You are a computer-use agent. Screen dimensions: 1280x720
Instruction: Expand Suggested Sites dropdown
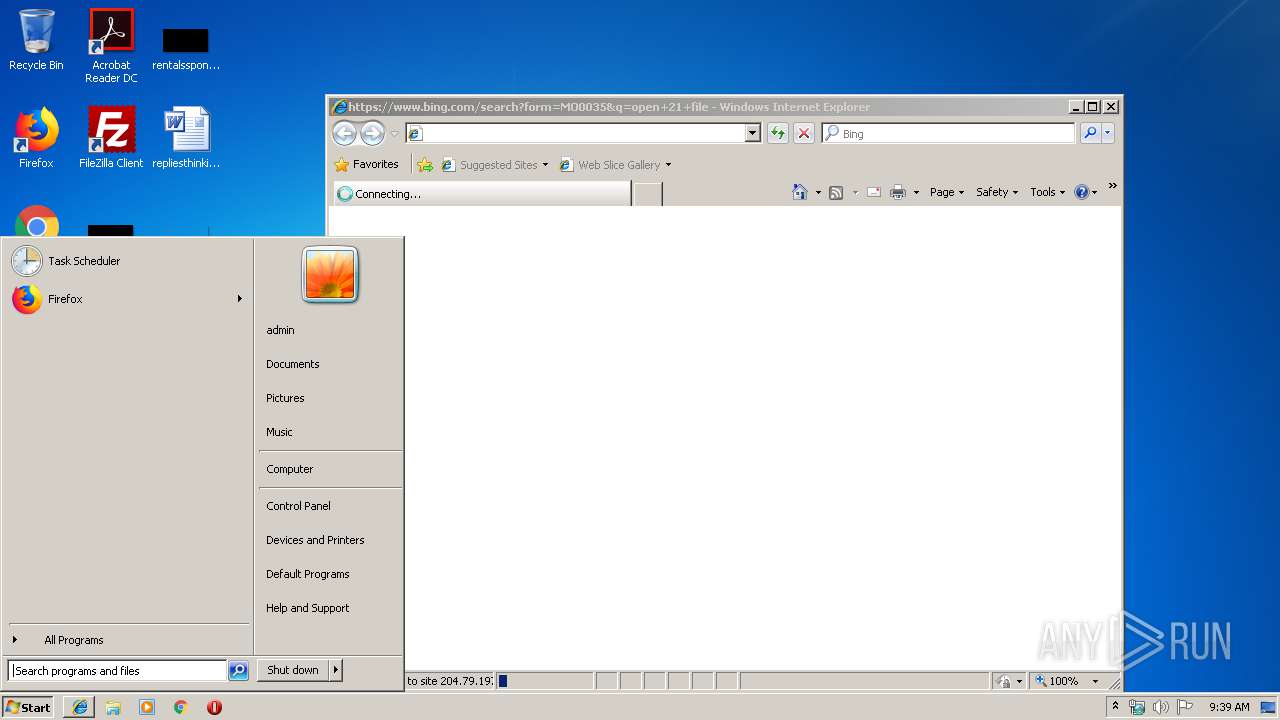(545, 165)
